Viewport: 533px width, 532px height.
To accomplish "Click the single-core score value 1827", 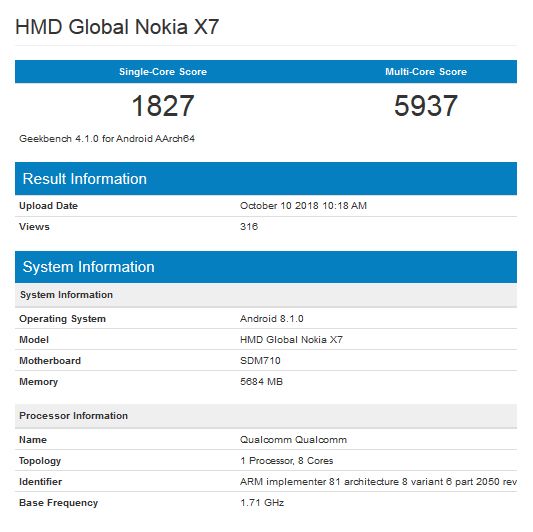I will click(x=163, y=106).
